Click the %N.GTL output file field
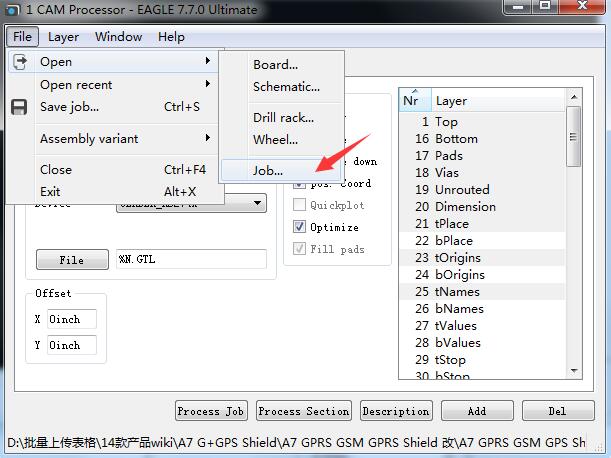This screenshot has width=611, height=458. (x=191, y=259)
